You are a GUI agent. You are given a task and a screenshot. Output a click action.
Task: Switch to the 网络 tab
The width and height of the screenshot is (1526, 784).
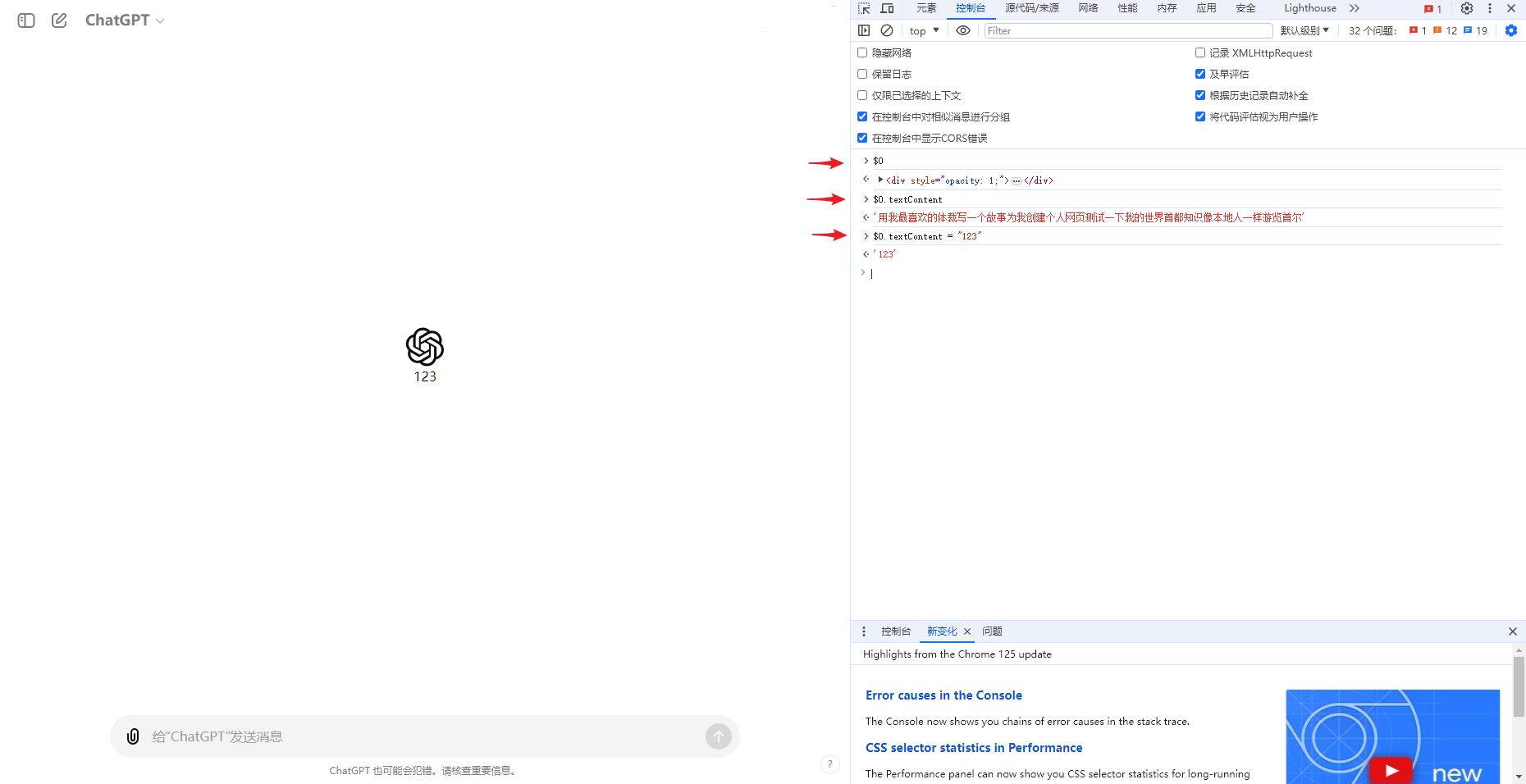[1088, 8]
